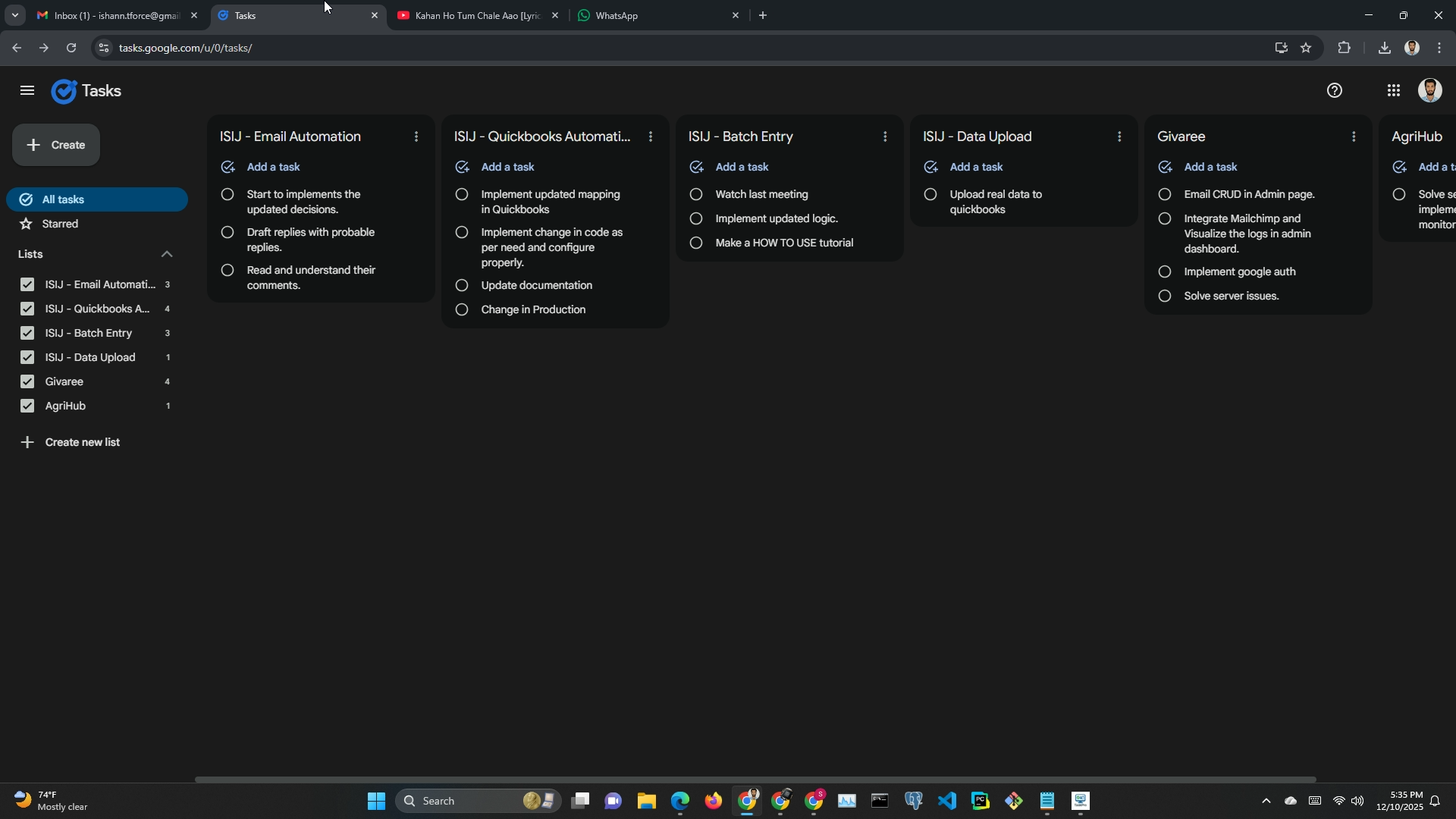Open Google apps grid launcher

(1393, 91)
